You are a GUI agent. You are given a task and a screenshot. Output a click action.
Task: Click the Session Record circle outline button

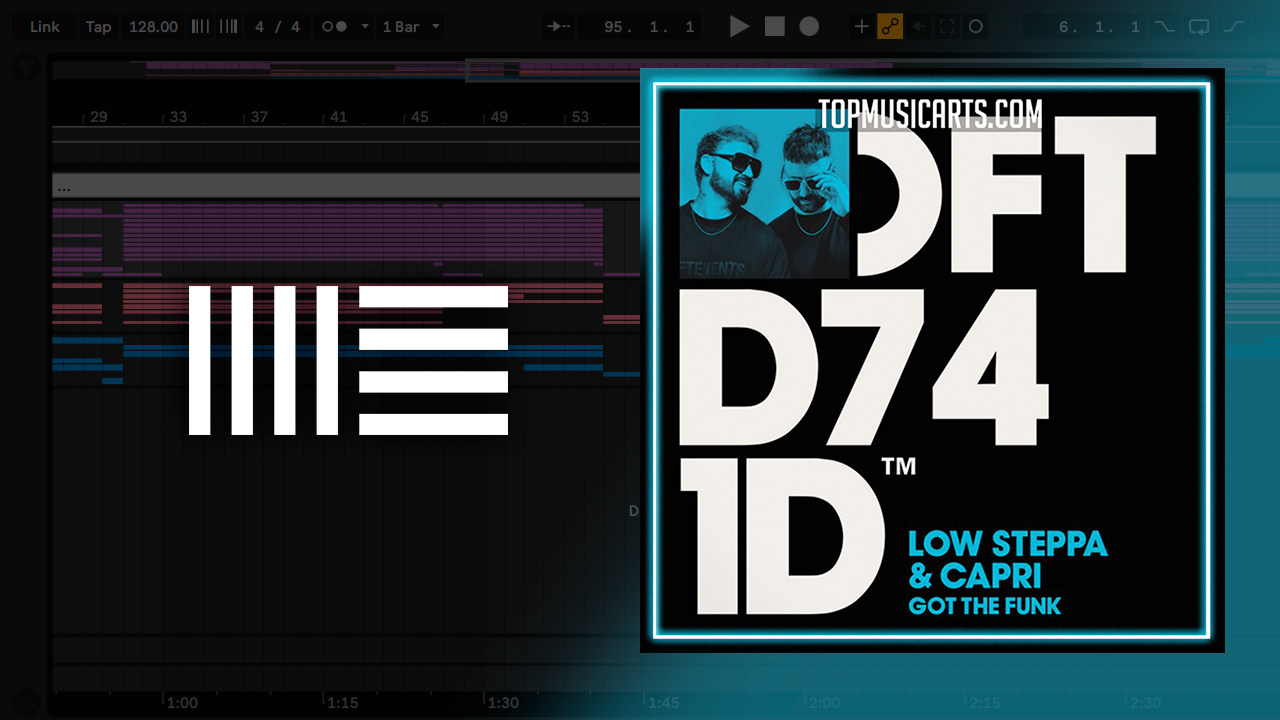(976, 27)
